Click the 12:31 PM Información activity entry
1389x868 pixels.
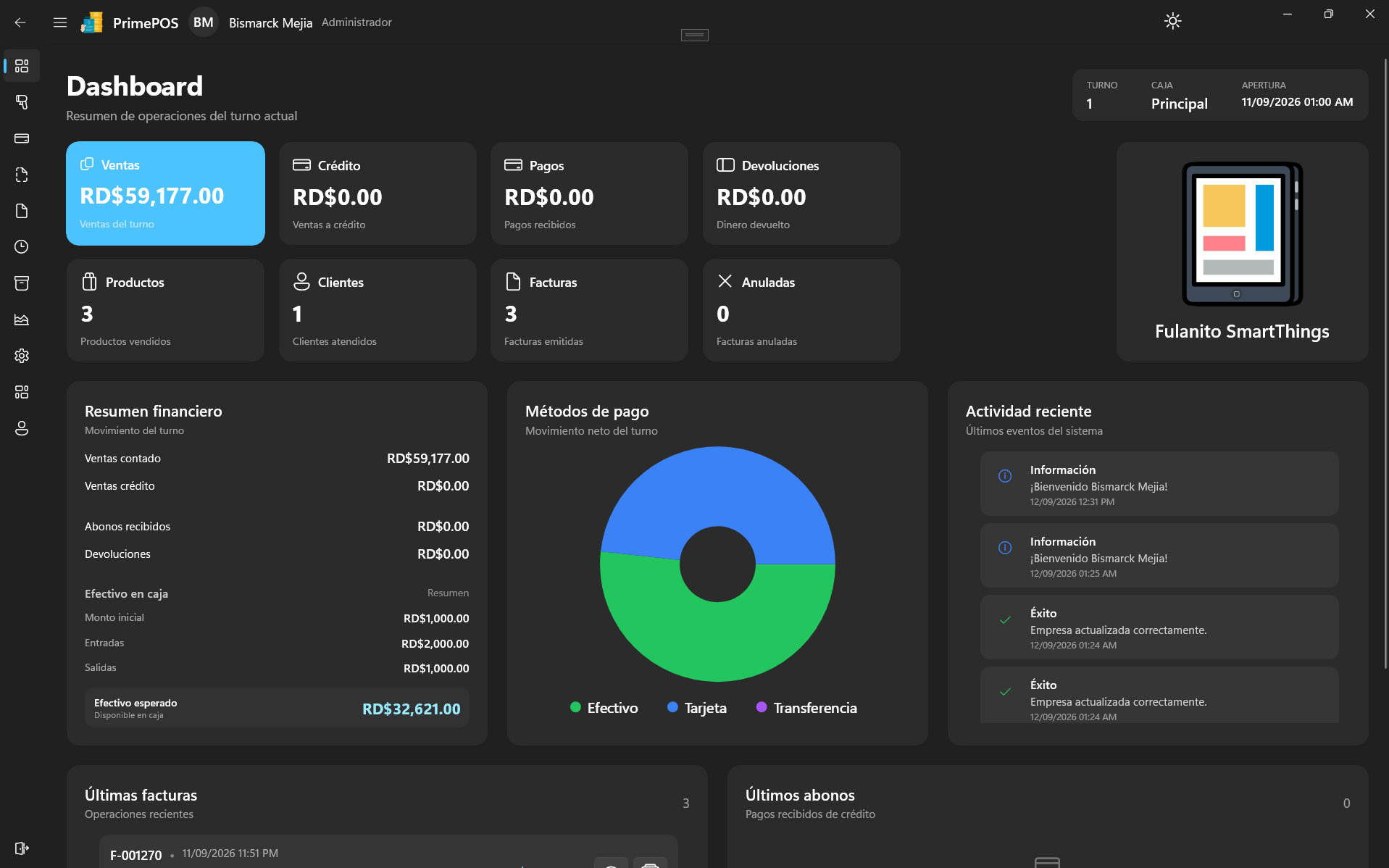pos(1159,484)
